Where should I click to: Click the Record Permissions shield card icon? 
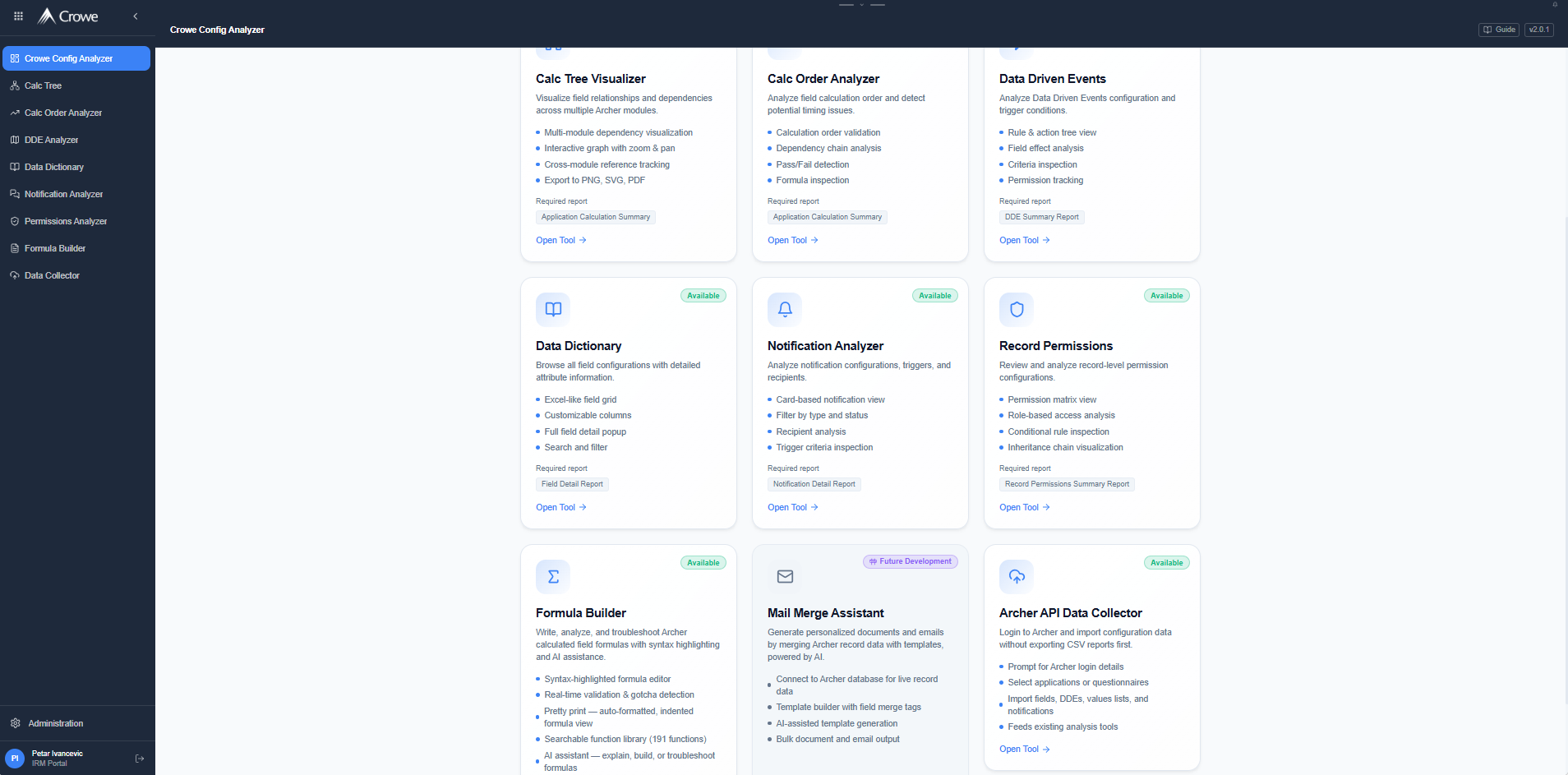pos(1017,309)
